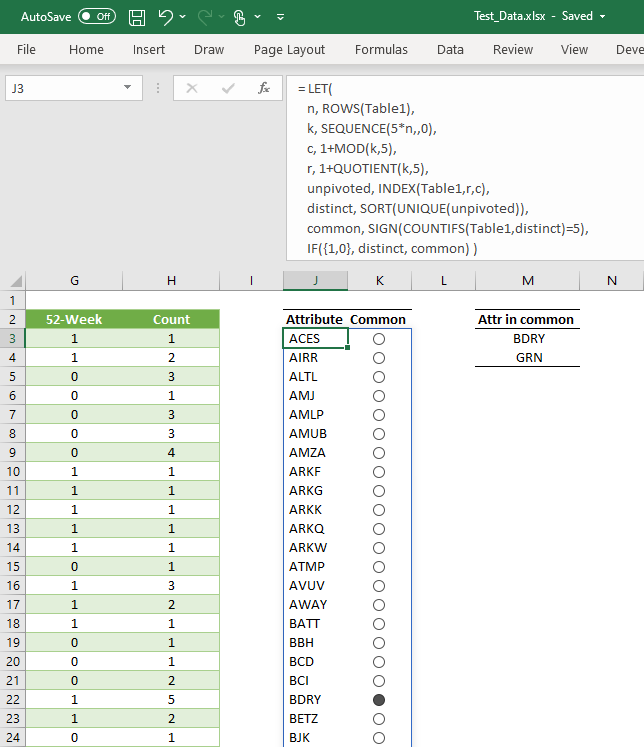Select column J header
The width and height of the screenshot is (644, 747).
[x=315, y=281]
